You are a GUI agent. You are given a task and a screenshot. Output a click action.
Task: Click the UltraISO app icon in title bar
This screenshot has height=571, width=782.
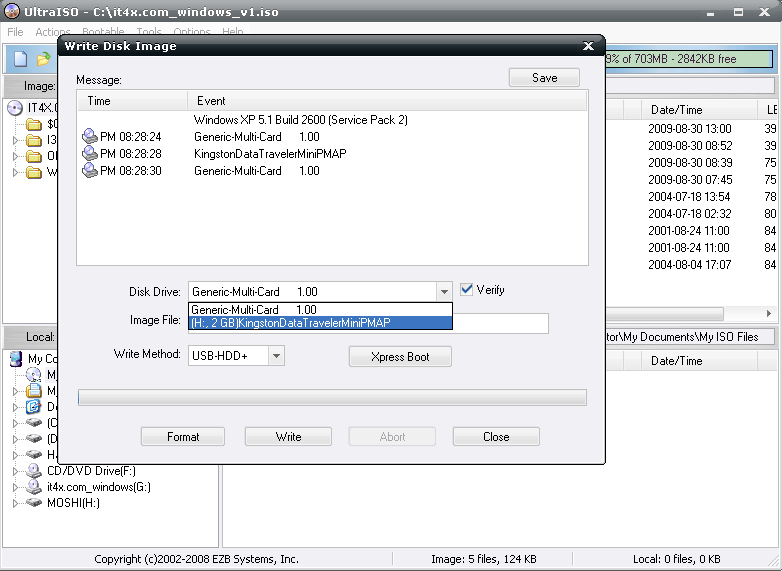pyautogui.click(x=11, y=11)
